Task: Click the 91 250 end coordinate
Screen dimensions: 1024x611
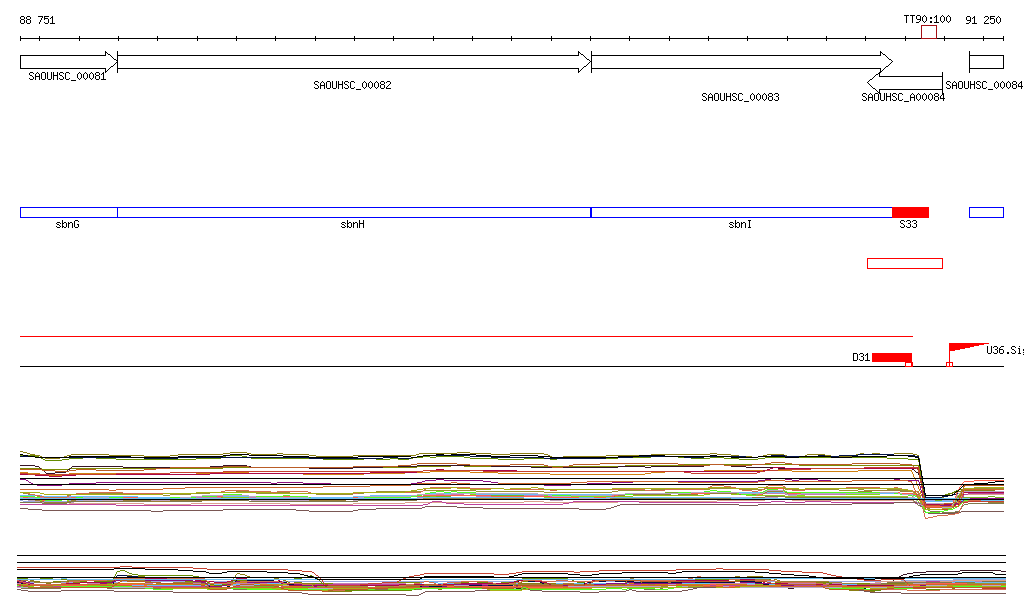Action: [x=983, y=20]
